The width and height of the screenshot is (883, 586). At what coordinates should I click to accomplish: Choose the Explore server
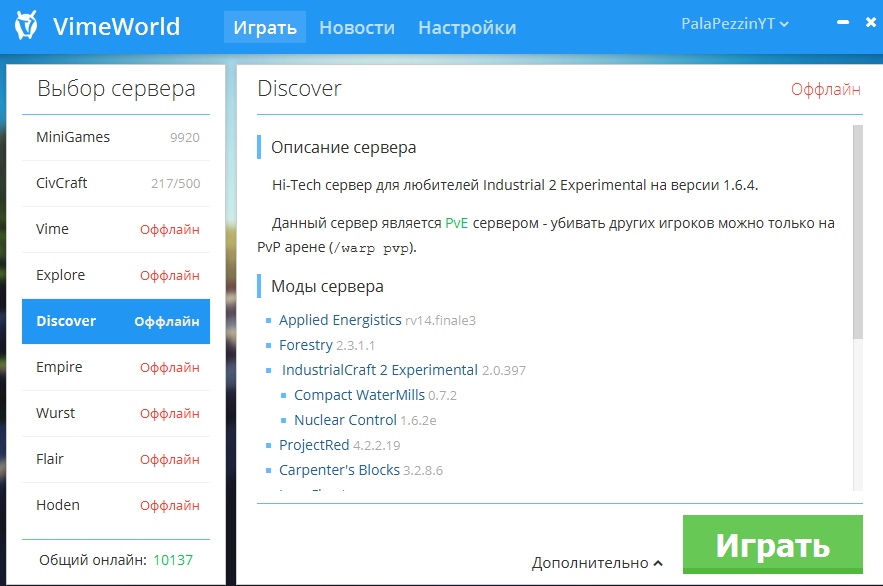click(116, 275)
